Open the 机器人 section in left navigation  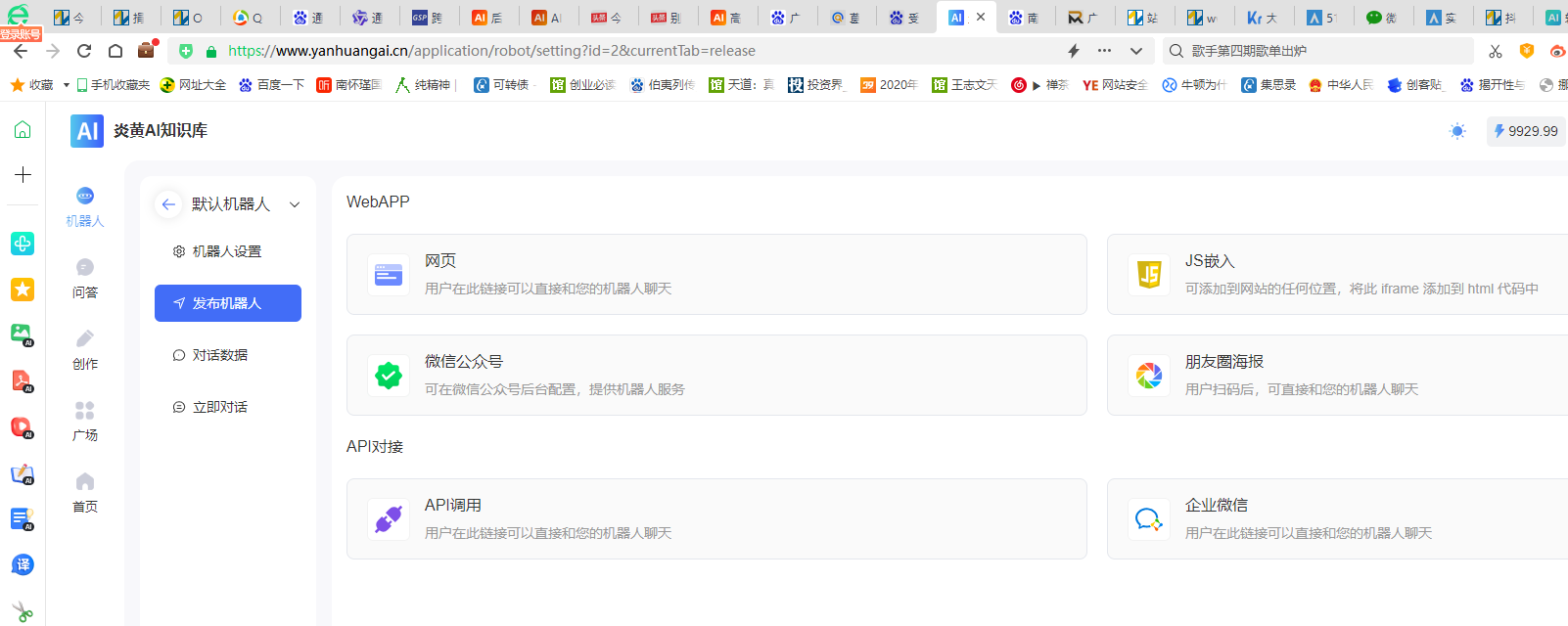point(85,207)
